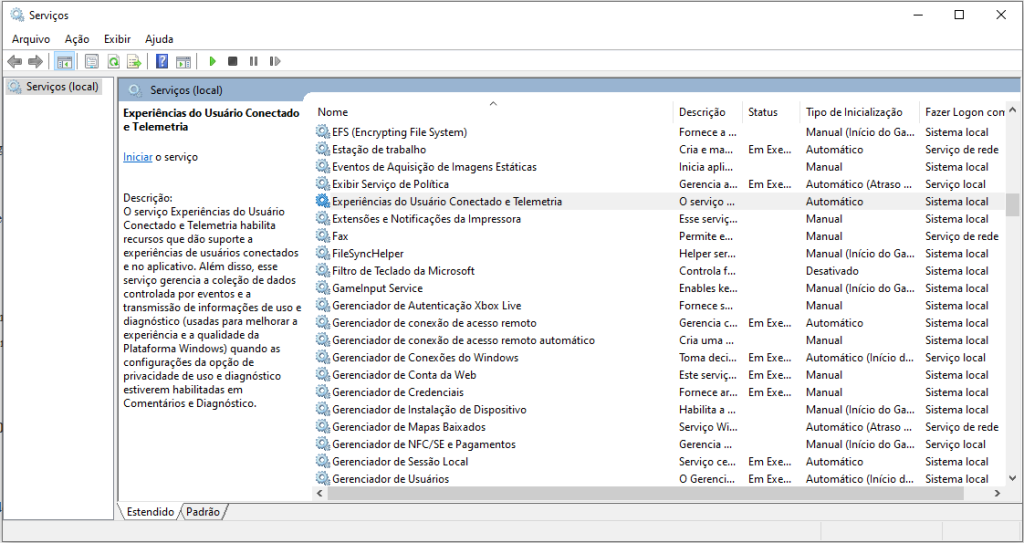Screen dimensions: 1024x543
Task: Select Gerenciador de Conta da Web
Action: tap(404, 375)
